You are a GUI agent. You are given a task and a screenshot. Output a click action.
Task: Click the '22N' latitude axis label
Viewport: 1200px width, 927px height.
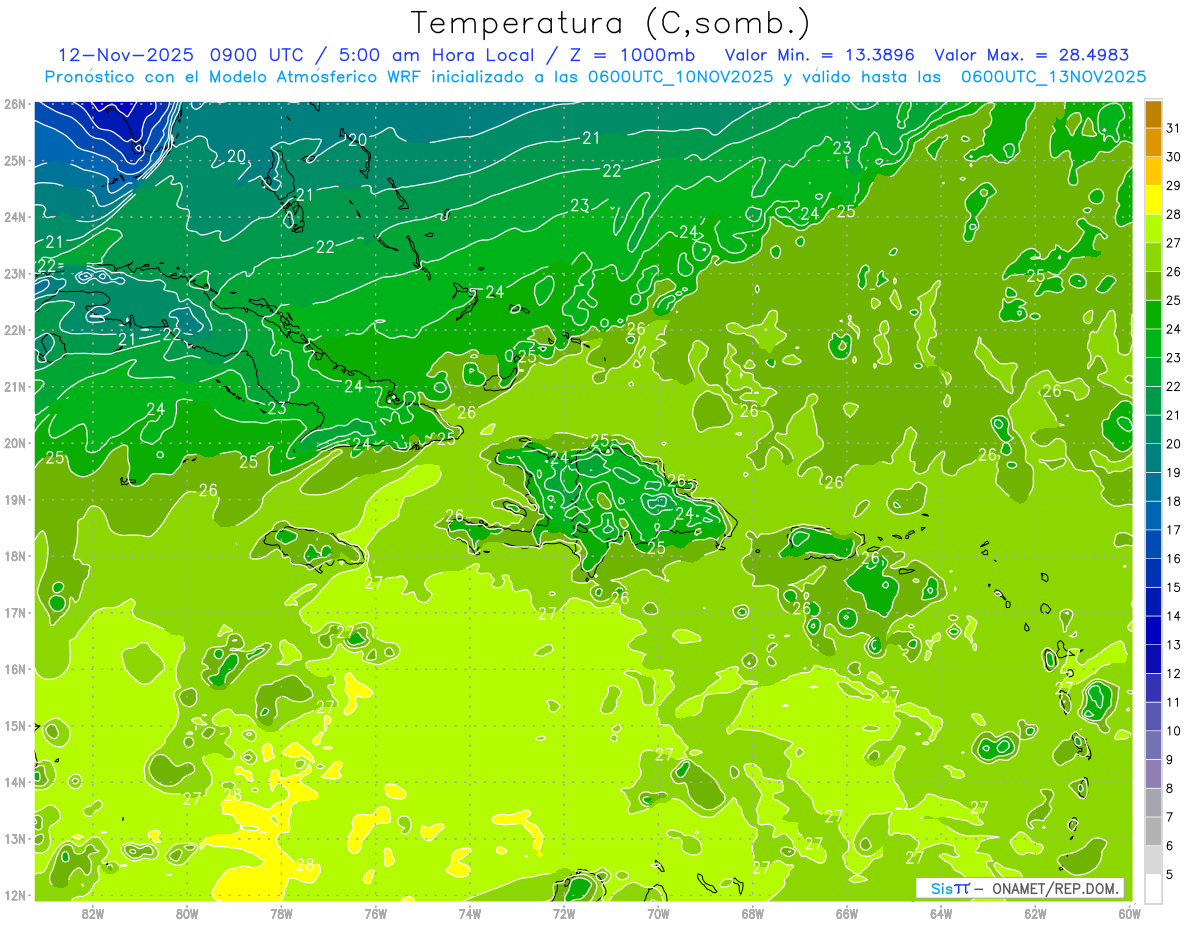click(15, 330)
